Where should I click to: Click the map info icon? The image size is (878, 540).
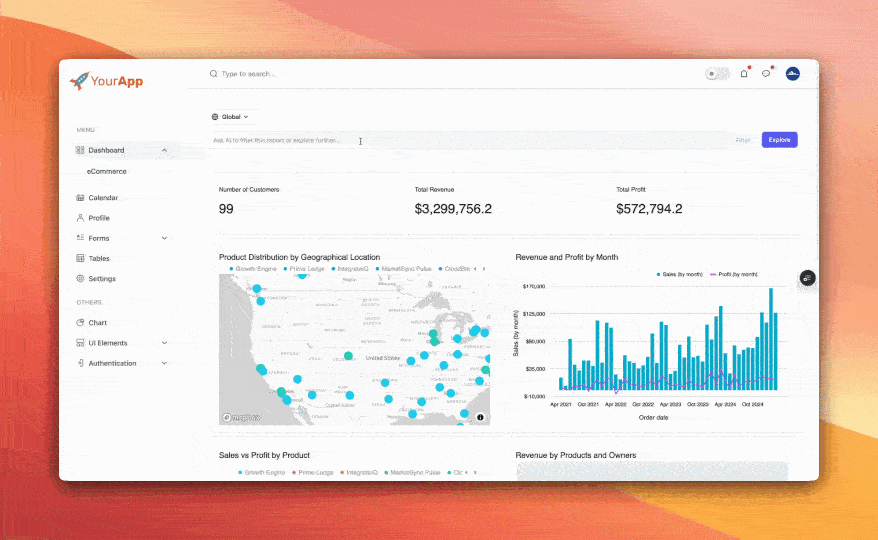(x=480, y=417)
